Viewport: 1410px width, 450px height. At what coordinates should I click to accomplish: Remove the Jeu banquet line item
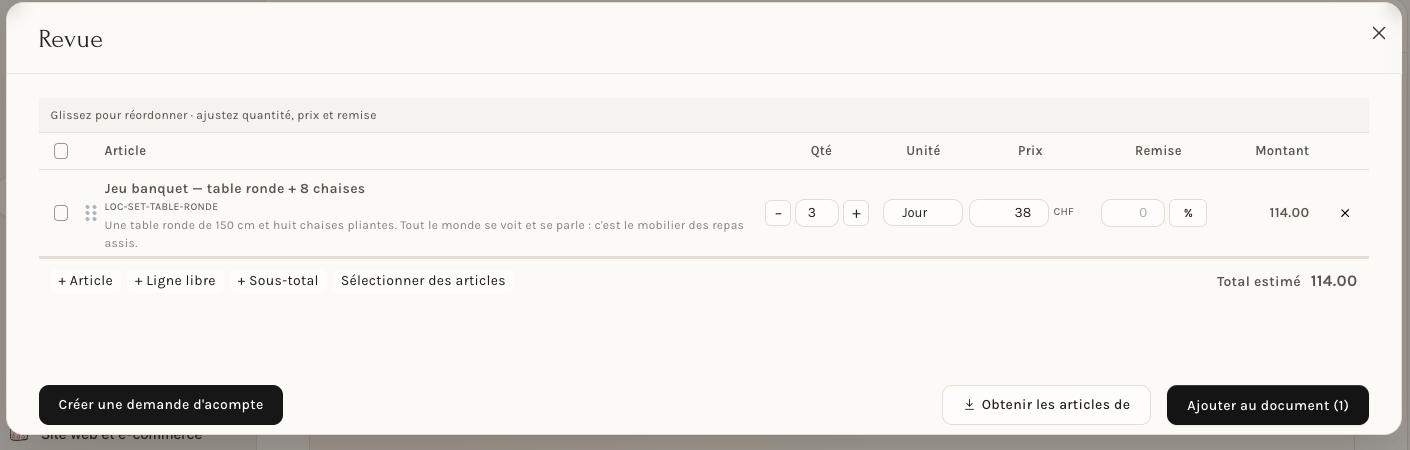pyautogui.click(x=1345, y=213)
